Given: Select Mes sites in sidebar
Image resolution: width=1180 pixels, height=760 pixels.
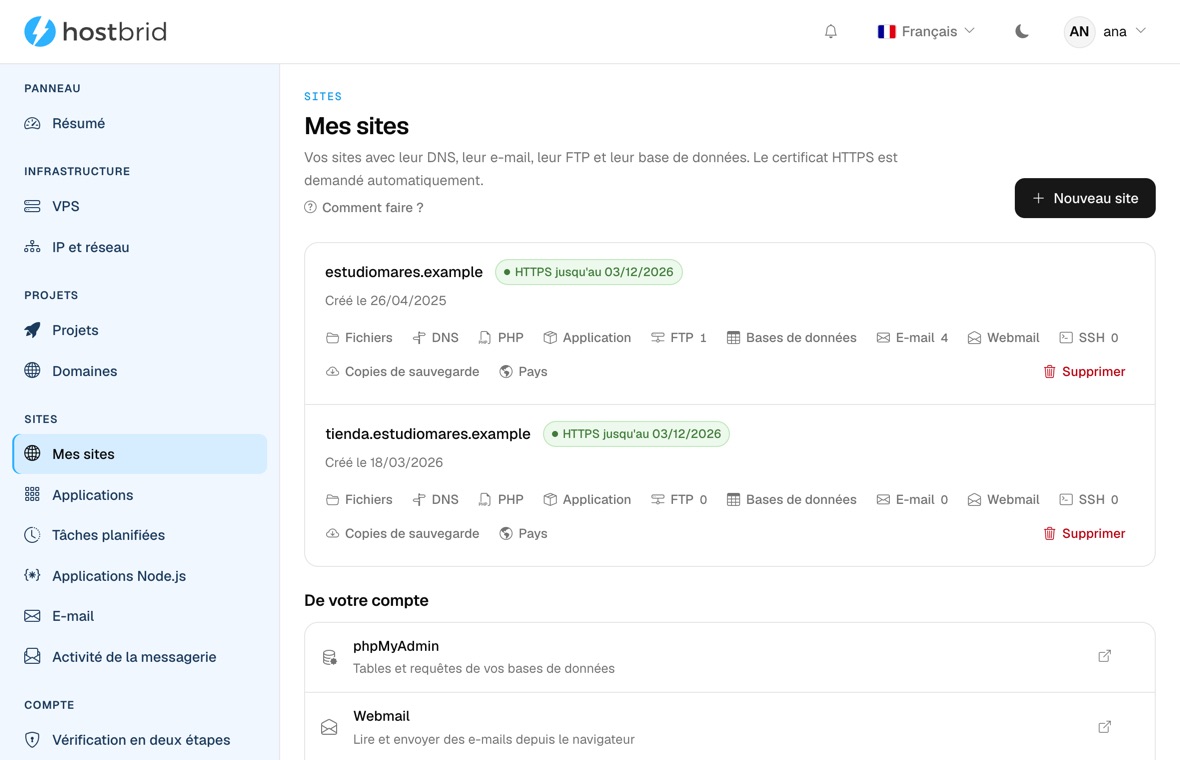Looking at the screenshot, I should tap(140, 454).
